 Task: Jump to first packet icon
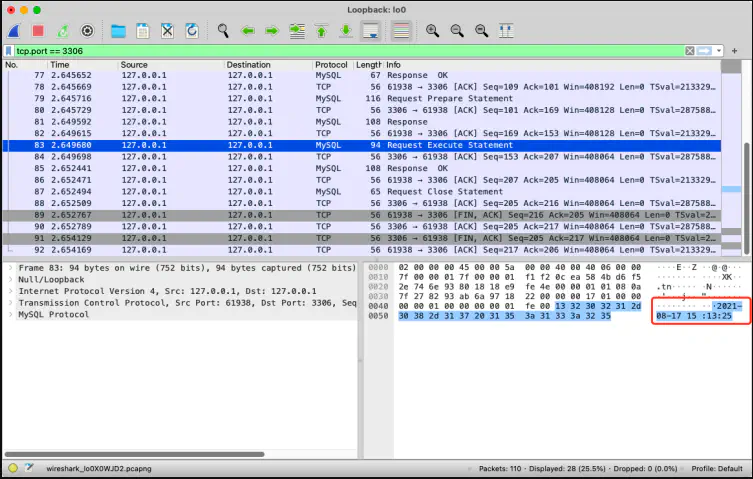[321, 31]
